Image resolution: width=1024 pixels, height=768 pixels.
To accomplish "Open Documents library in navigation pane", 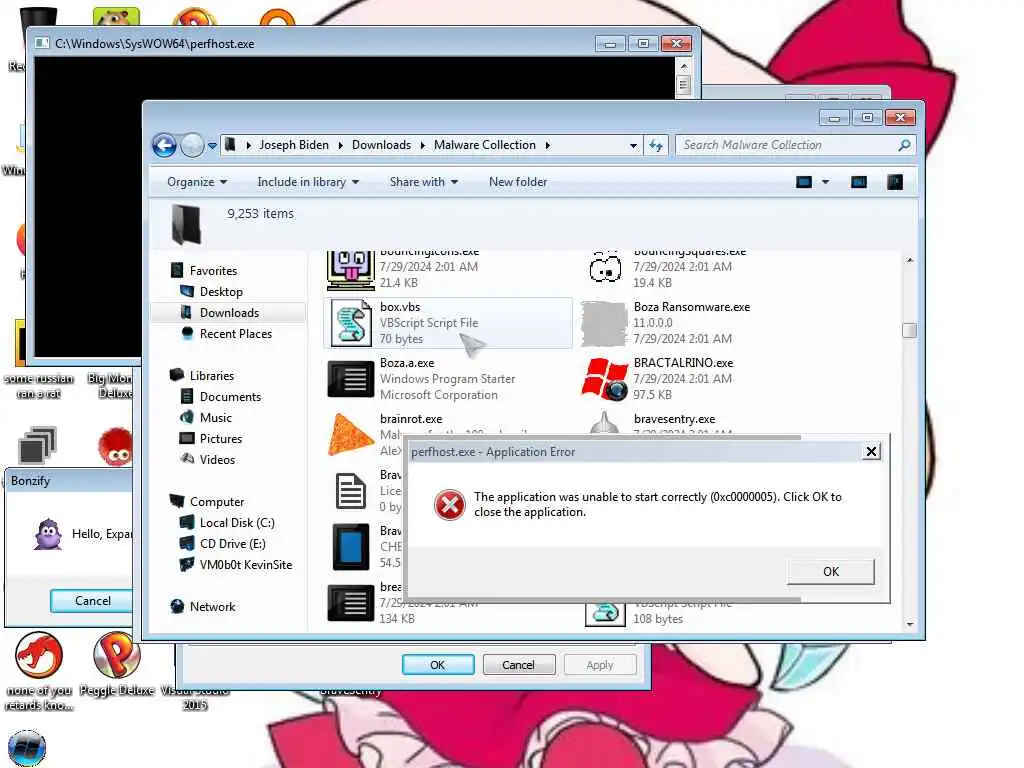I will coord(230,396).
